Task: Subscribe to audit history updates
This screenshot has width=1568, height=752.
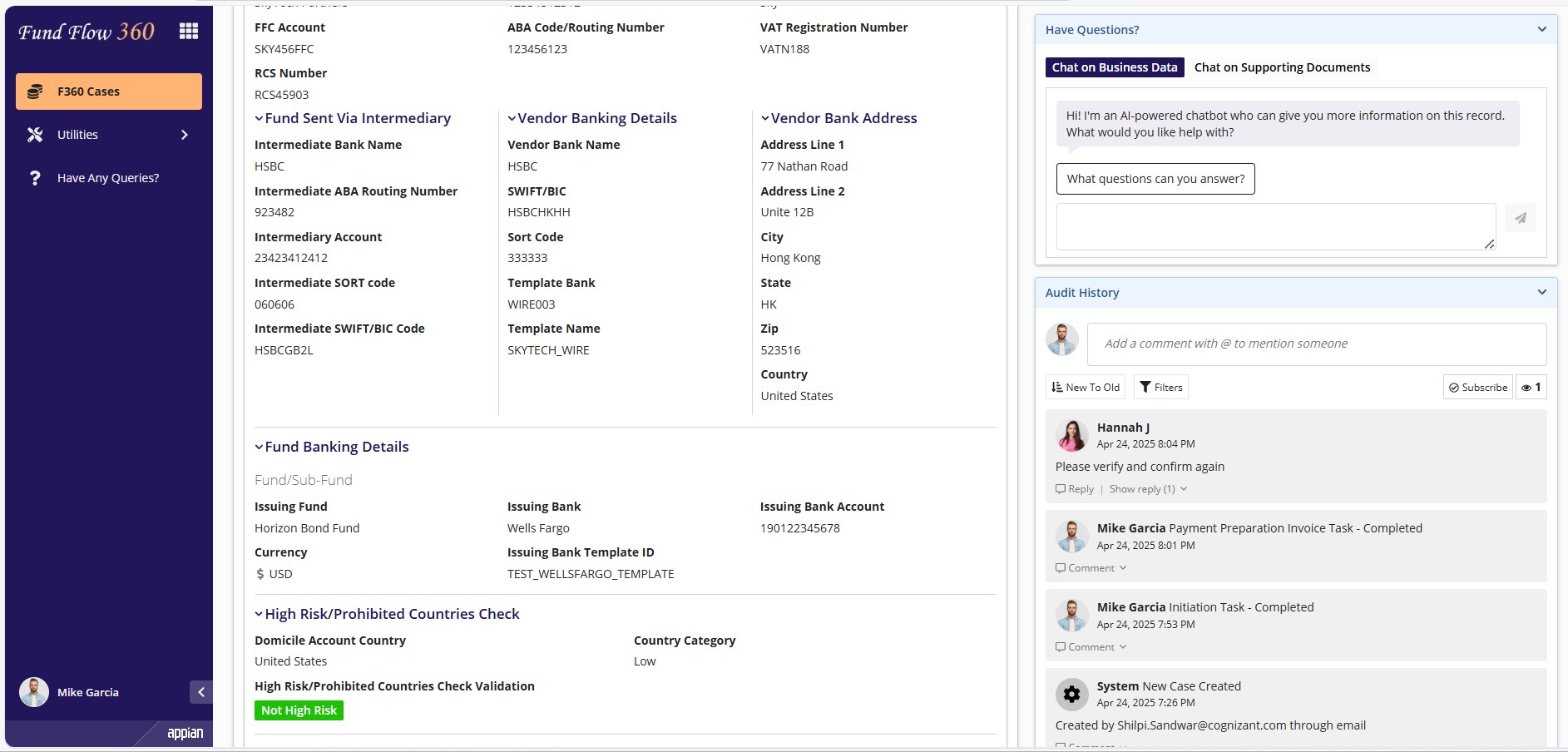Action: tap(1477, 387)
